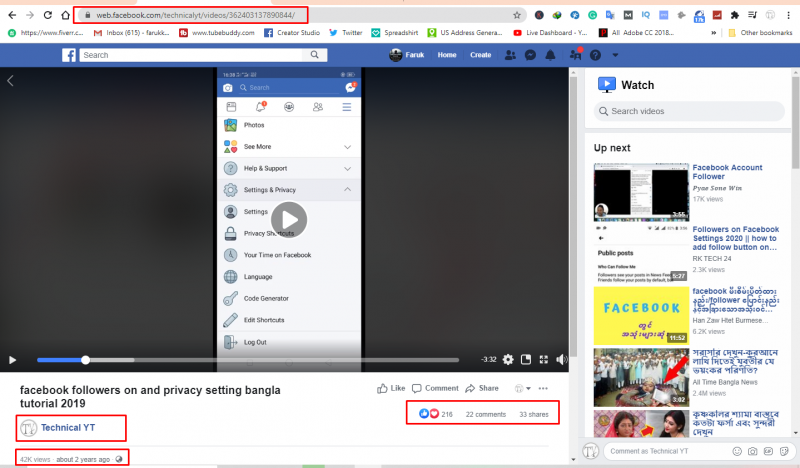This screenshot has height=468, width=800.
Task: Click the Facebook logo in the header
Action: click(x=69, y=55)
